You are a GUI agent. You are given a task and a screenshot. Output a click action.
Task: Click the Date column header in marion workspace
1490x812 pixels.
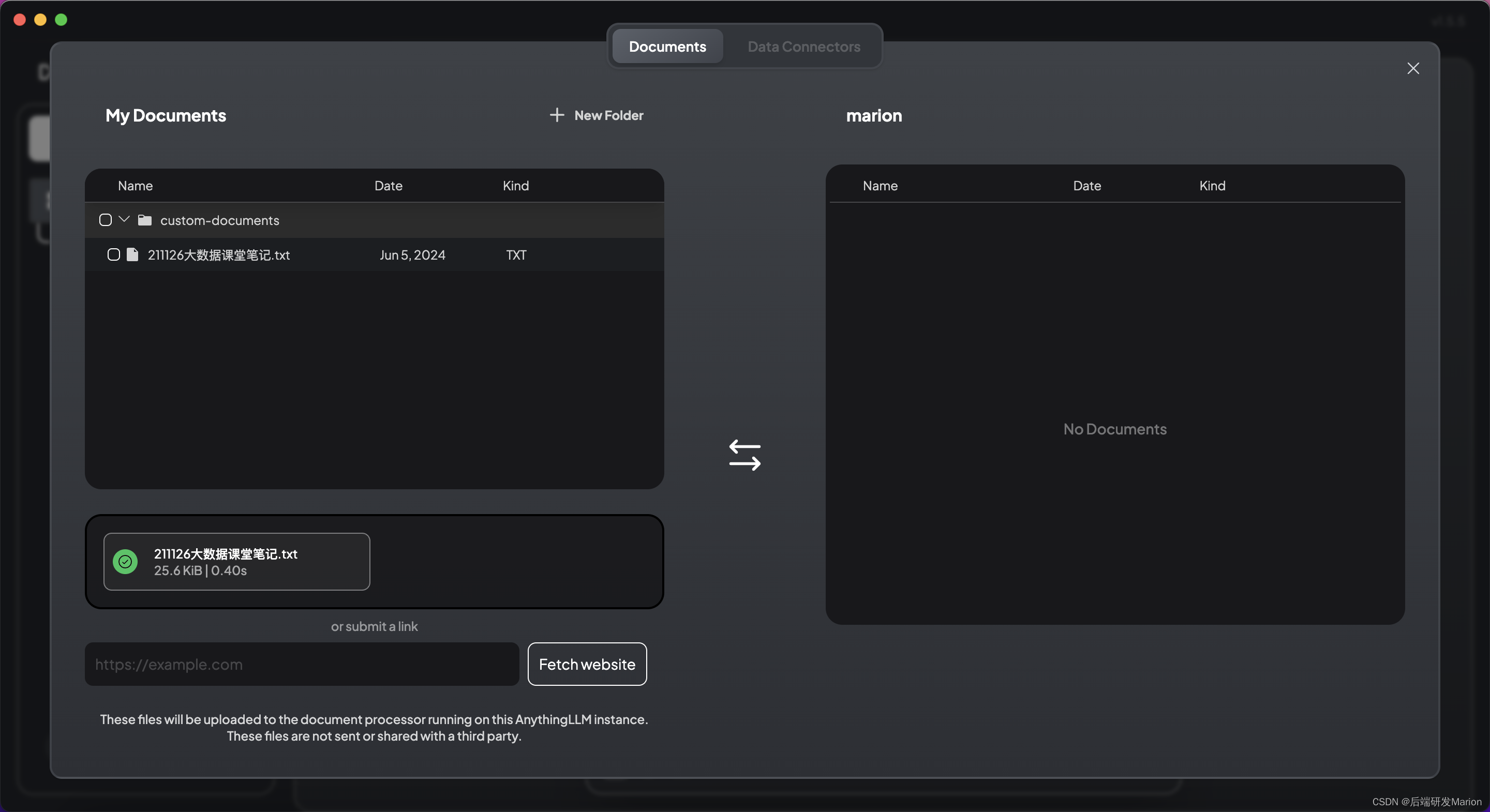click(1086, 186)
